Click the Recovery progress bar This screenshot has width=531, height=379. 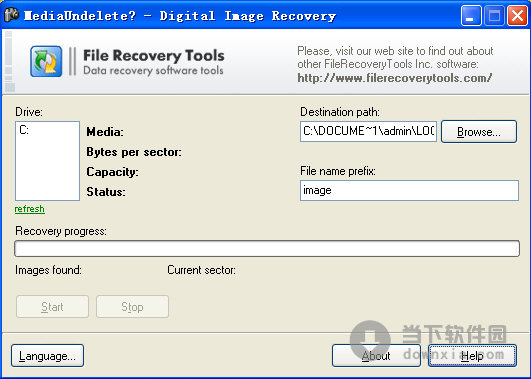[x=267, y=249]
